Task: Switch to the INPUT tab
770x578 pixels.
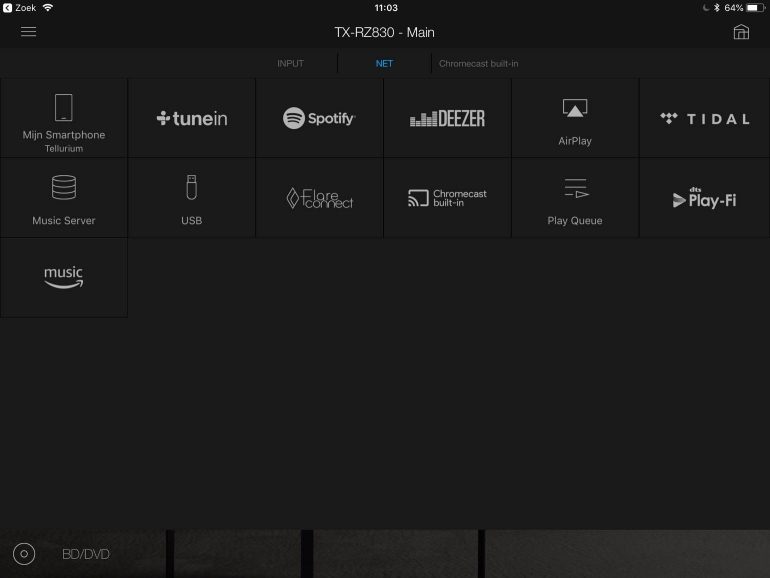Action: (290, 64)
